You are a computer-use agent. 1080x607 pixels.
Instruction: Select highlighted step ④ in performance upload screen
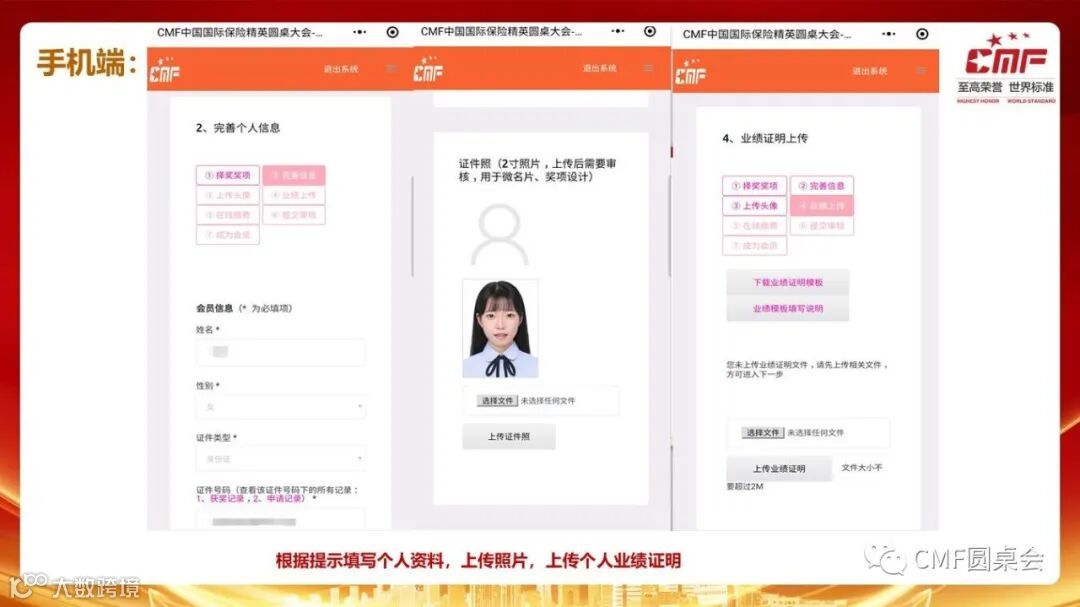point(822,206)
